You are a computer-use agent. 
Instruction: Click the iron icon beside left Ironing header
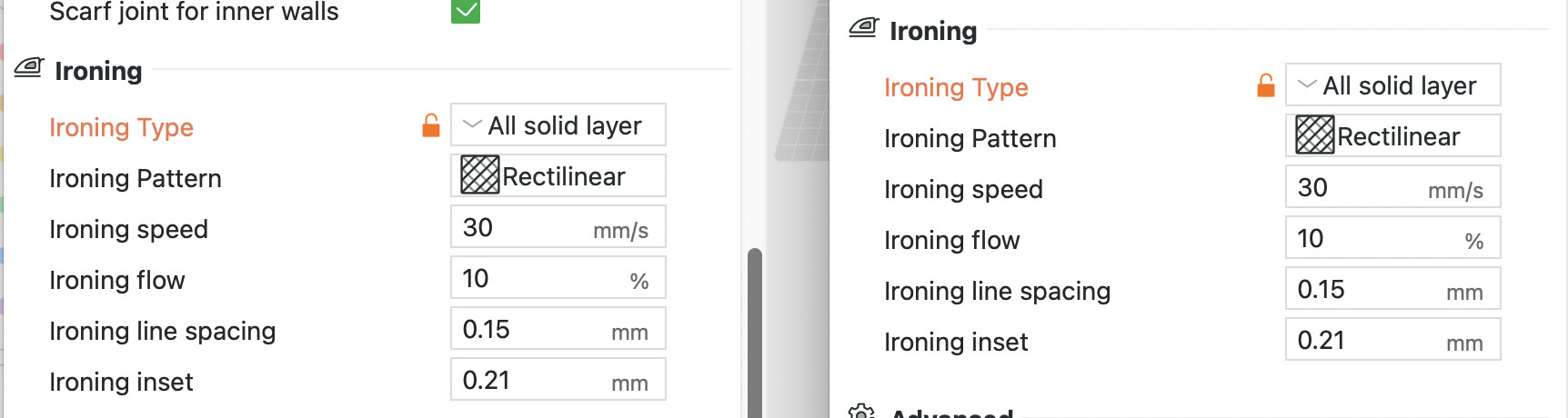tap(29, 68)
